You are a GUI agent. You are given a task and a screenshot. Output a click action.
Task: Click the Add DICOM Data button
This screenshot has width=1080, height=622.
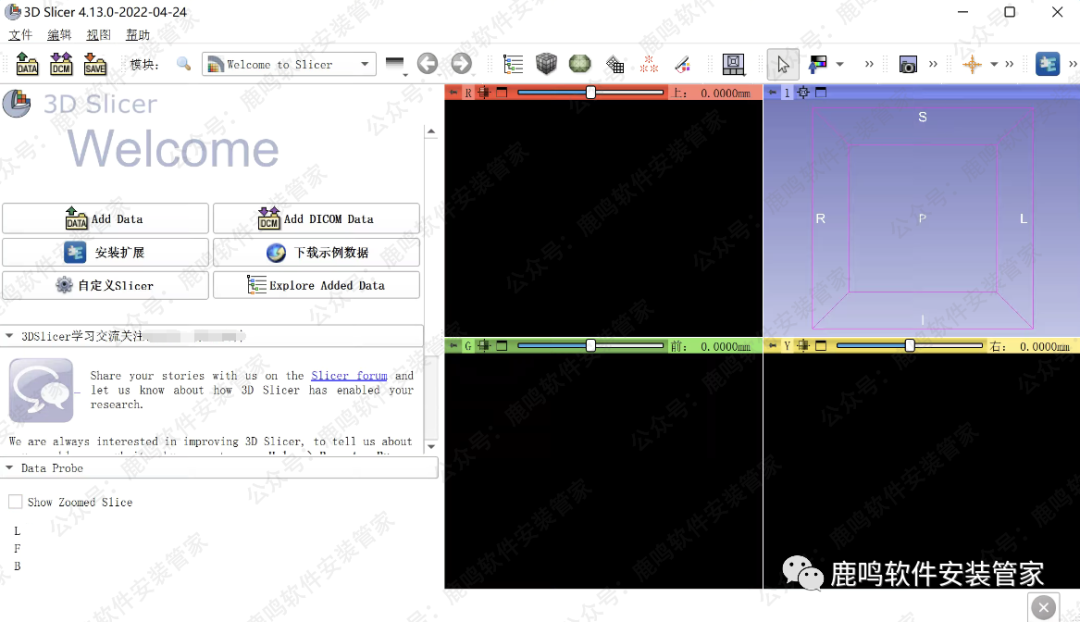[316, 219]
